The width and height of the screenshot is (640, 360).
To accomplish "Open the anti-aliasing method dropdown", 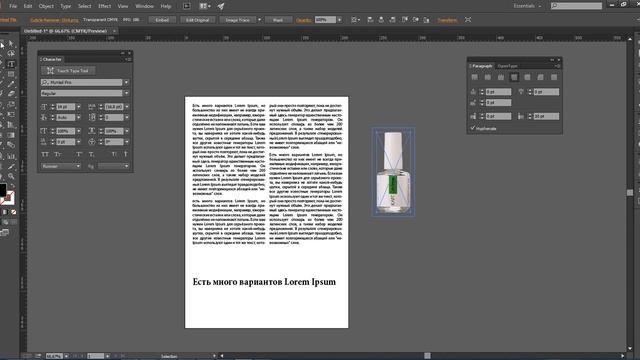I will (x=113, y=166).
